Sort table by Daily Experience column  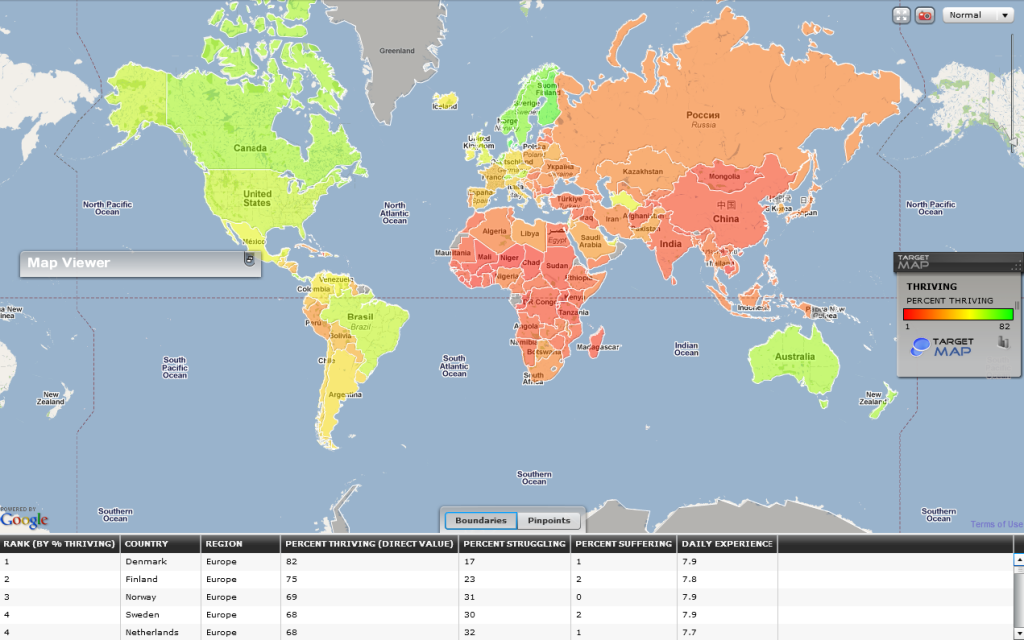coord(726,544)
